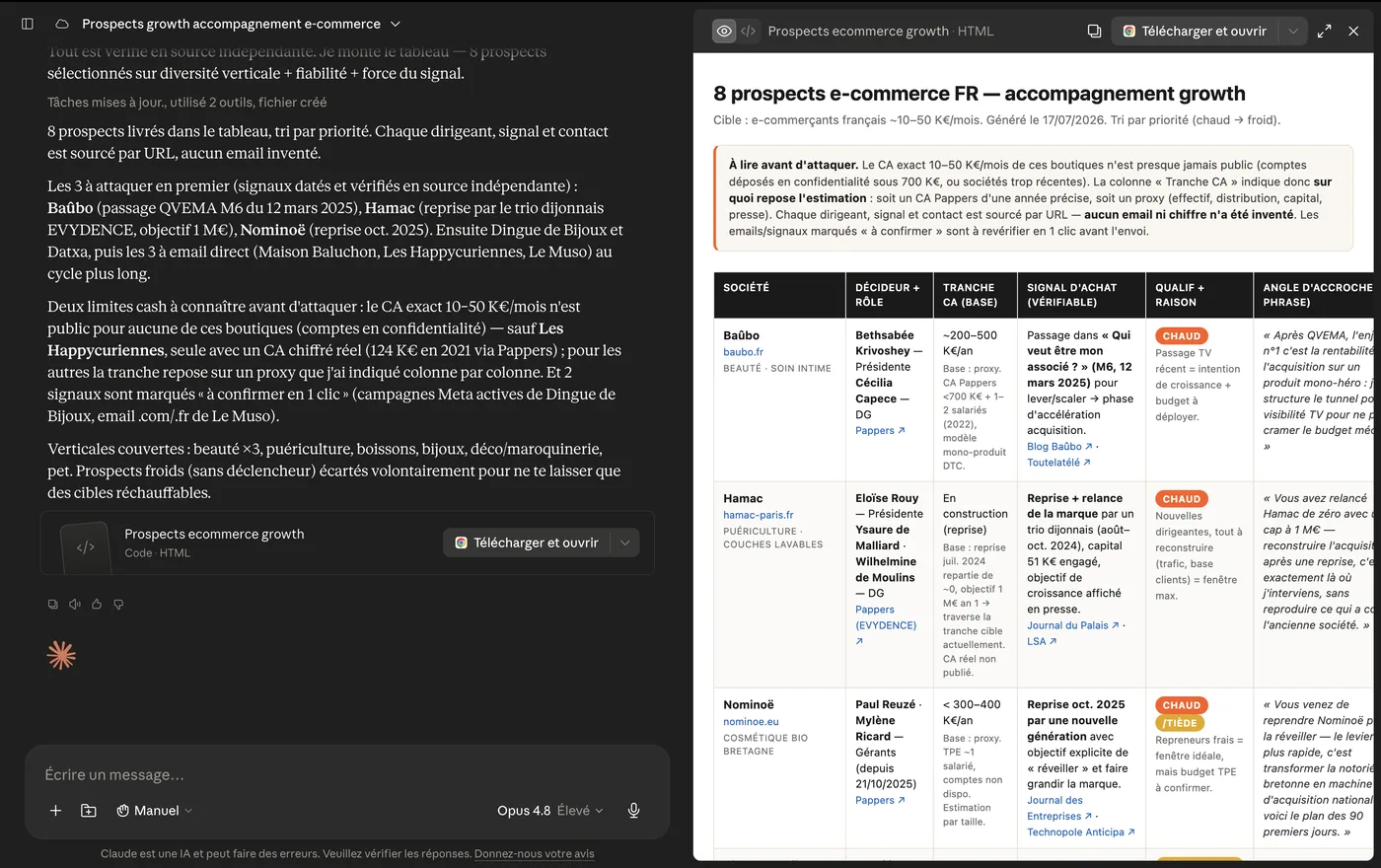Open the file card download options chevron
The width and height of the screenshot is (1381, 868).
pyautogui.click(x=624, y=542)
